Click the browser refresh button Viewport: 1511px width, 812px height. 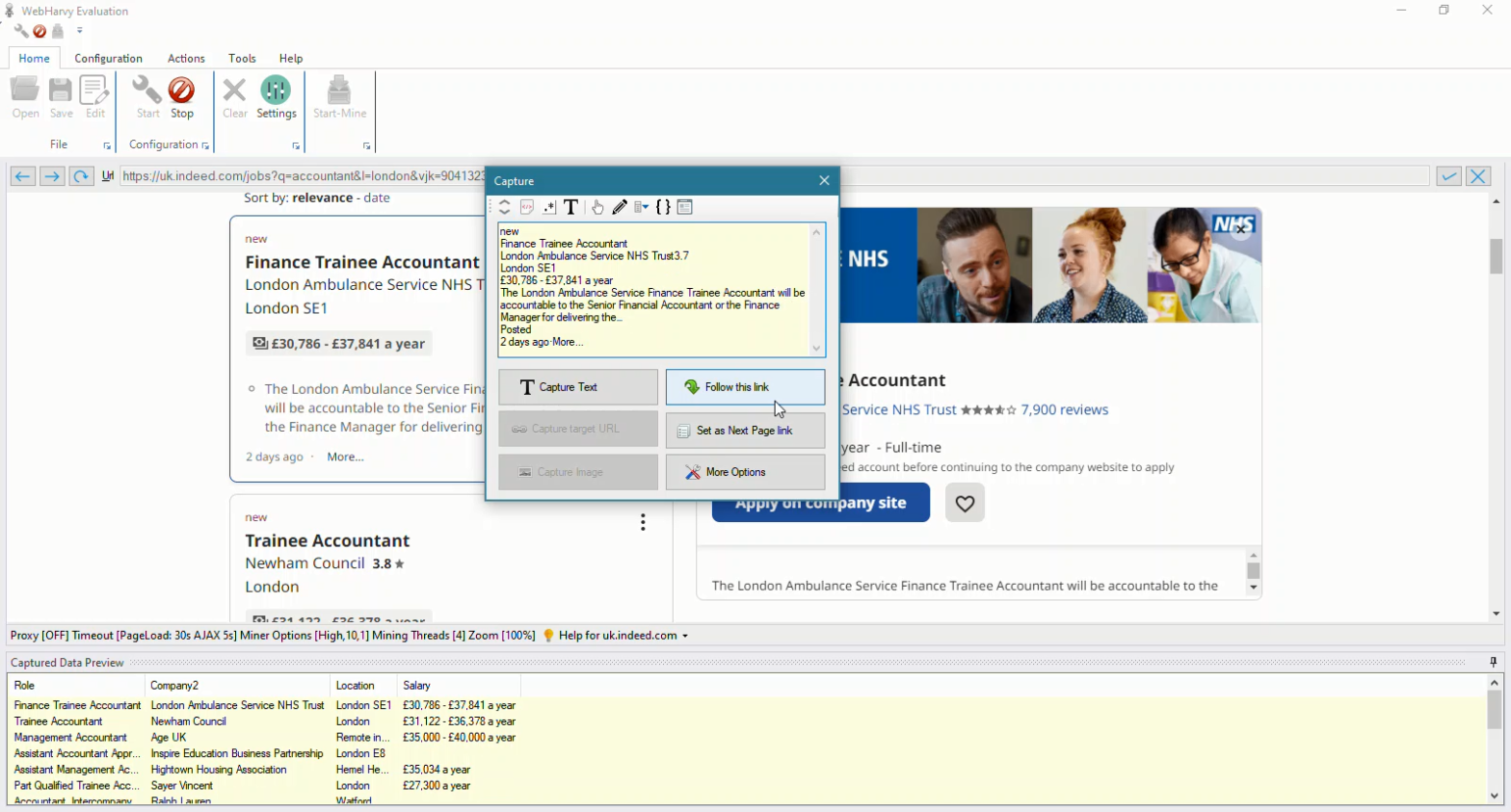click(x=81, y=176)
